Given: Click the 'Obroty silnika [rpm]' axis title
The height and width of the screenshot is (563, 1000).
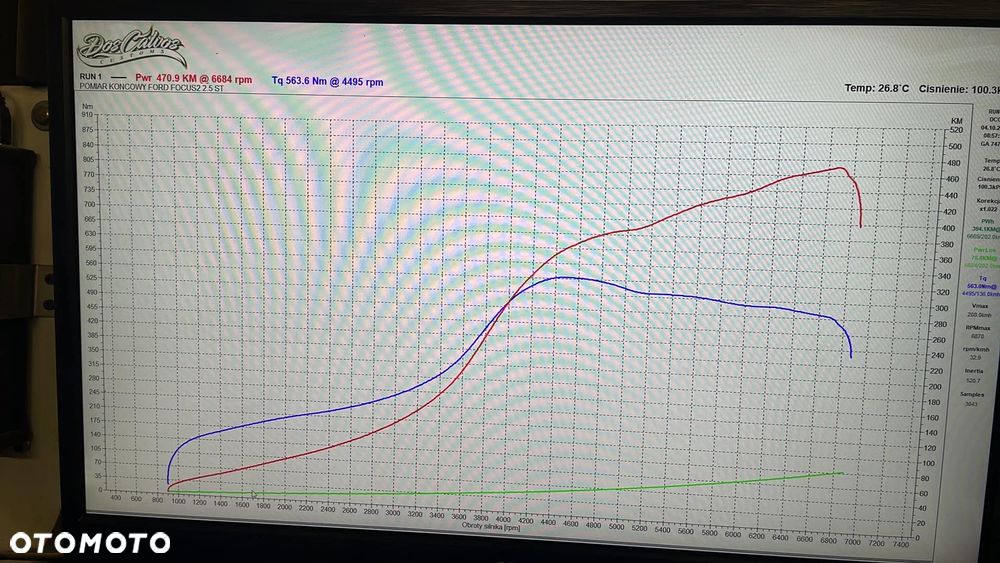Looking at the screenshot, I should point(491,526).
